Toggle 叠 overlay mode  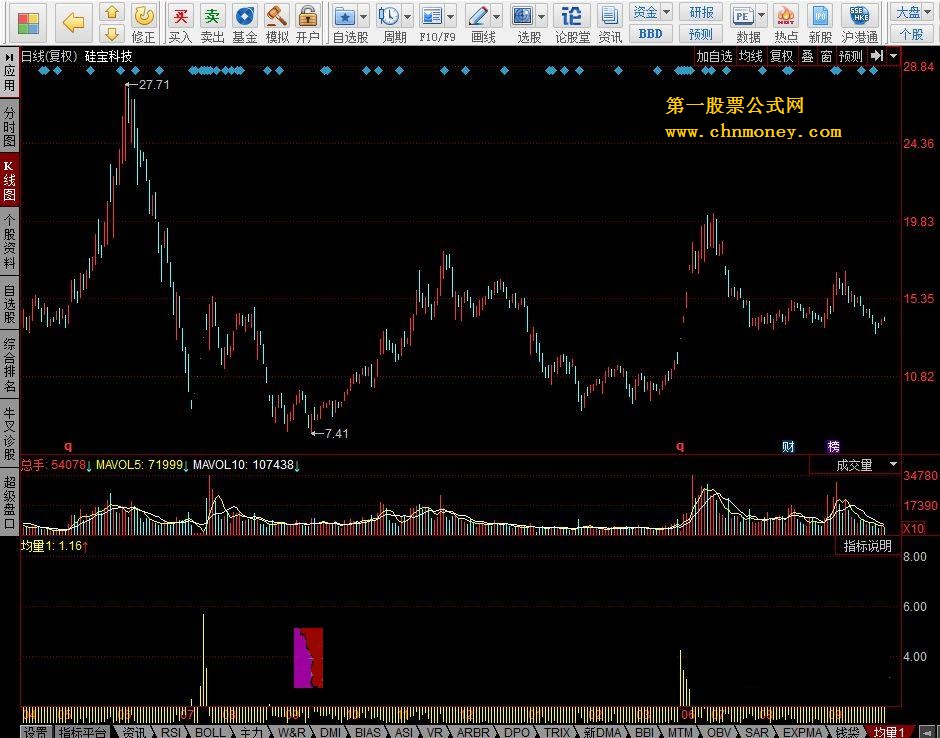807,56
